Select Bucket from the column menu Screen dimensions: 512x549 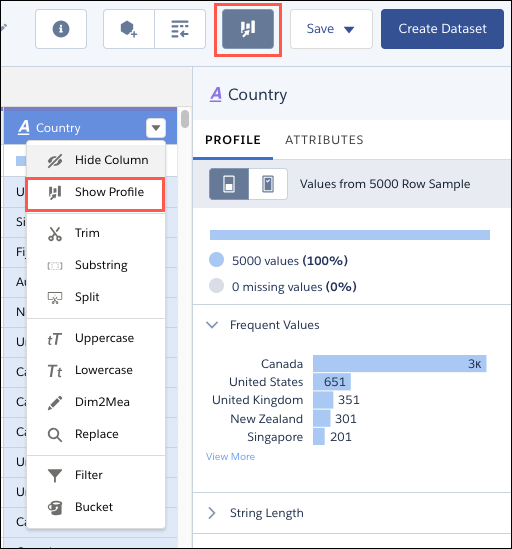click(96, 507)
